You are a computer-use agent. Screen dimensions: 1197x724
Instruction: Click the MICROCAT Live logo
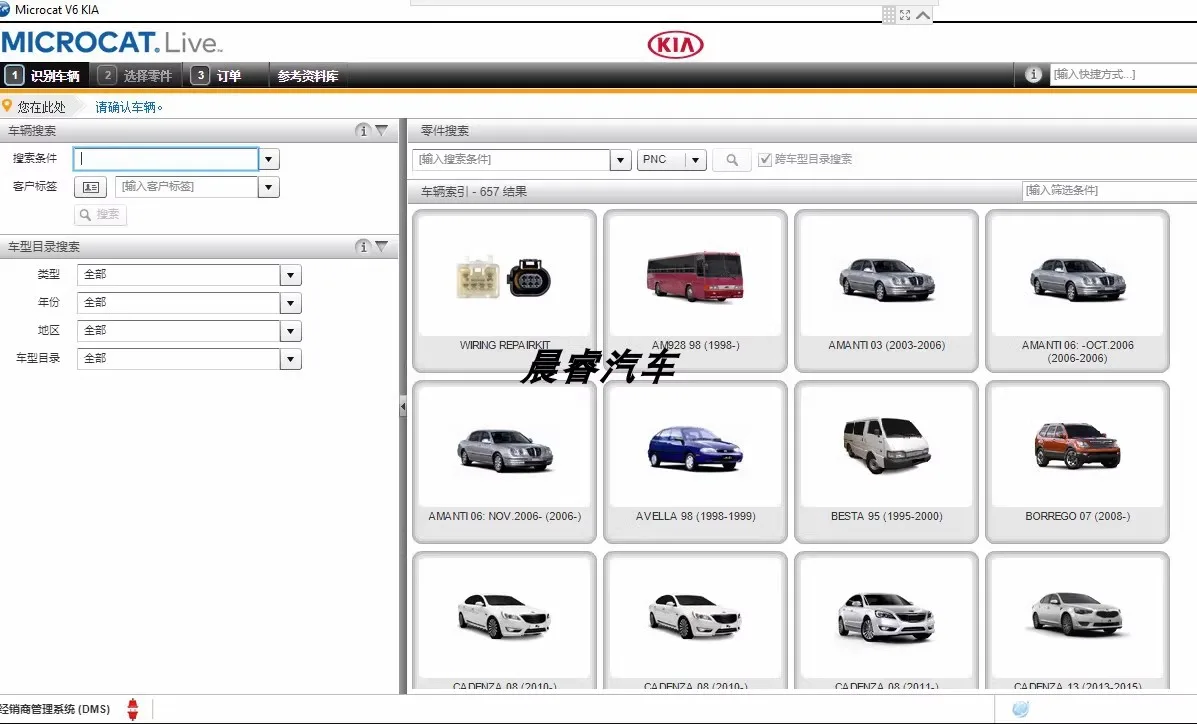(111, 42)
